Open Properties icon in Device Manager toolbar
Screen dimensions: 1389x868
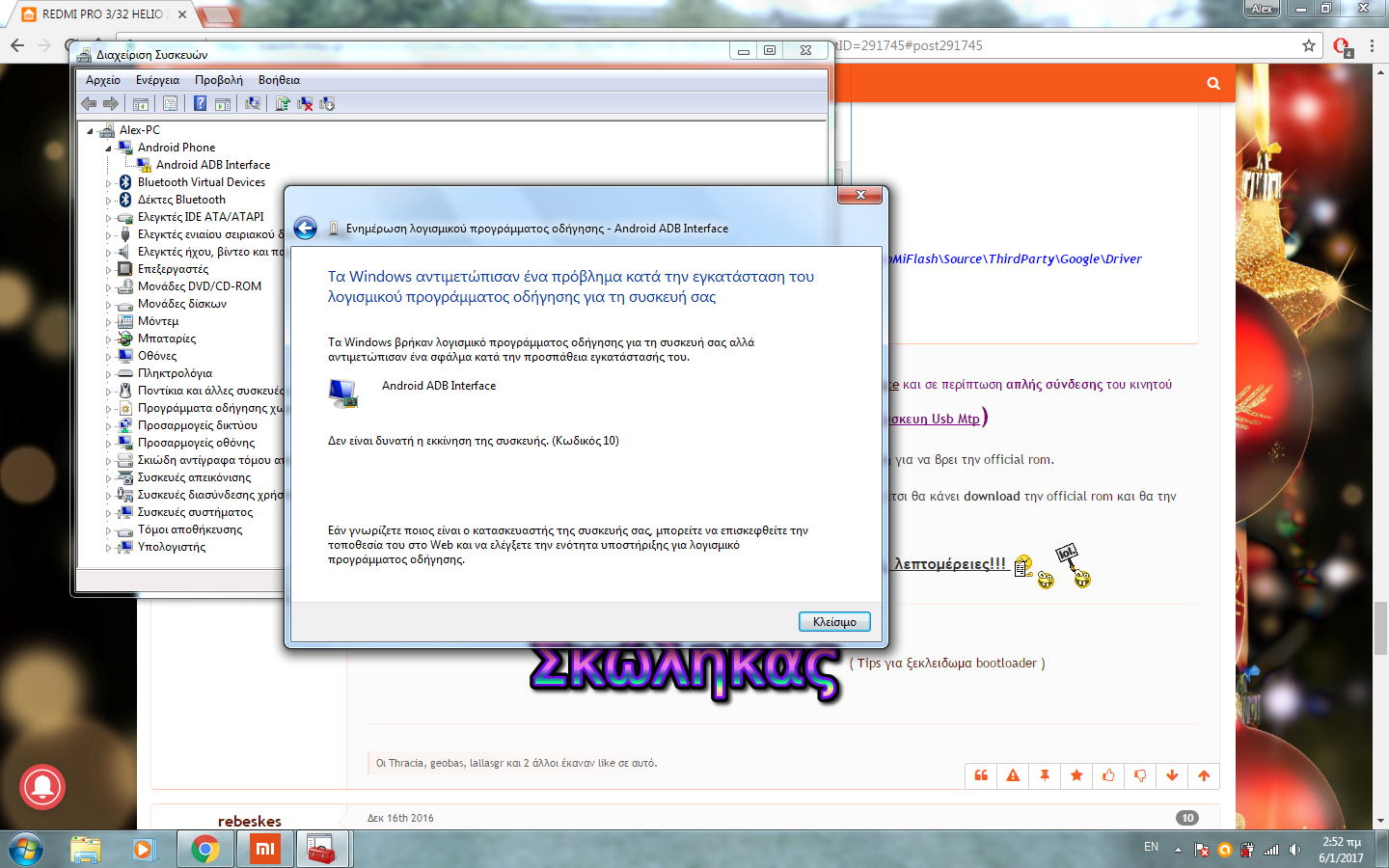170,103
